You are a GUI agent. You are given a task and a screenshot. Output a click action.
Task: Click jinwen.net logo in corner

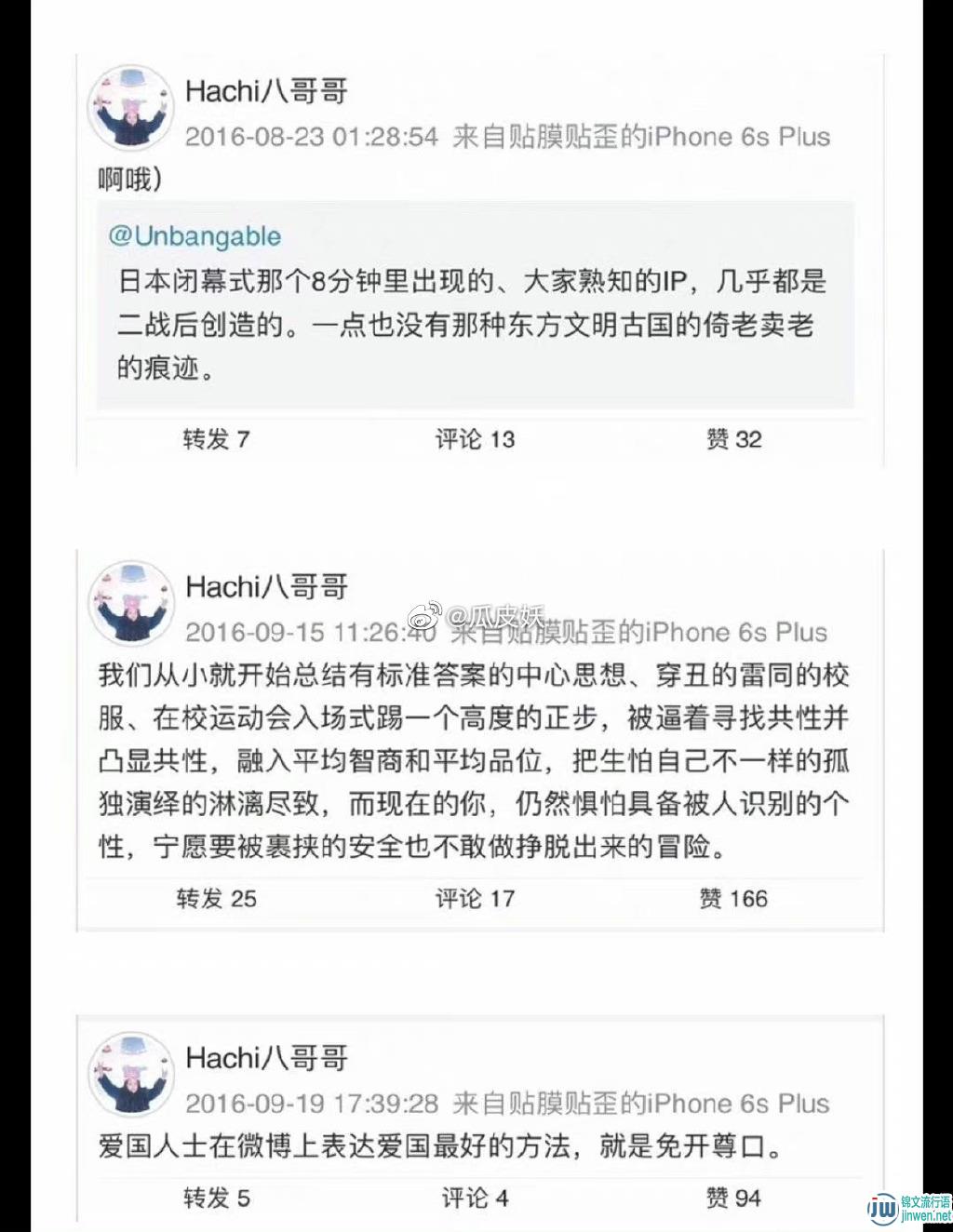(908, 1207)
